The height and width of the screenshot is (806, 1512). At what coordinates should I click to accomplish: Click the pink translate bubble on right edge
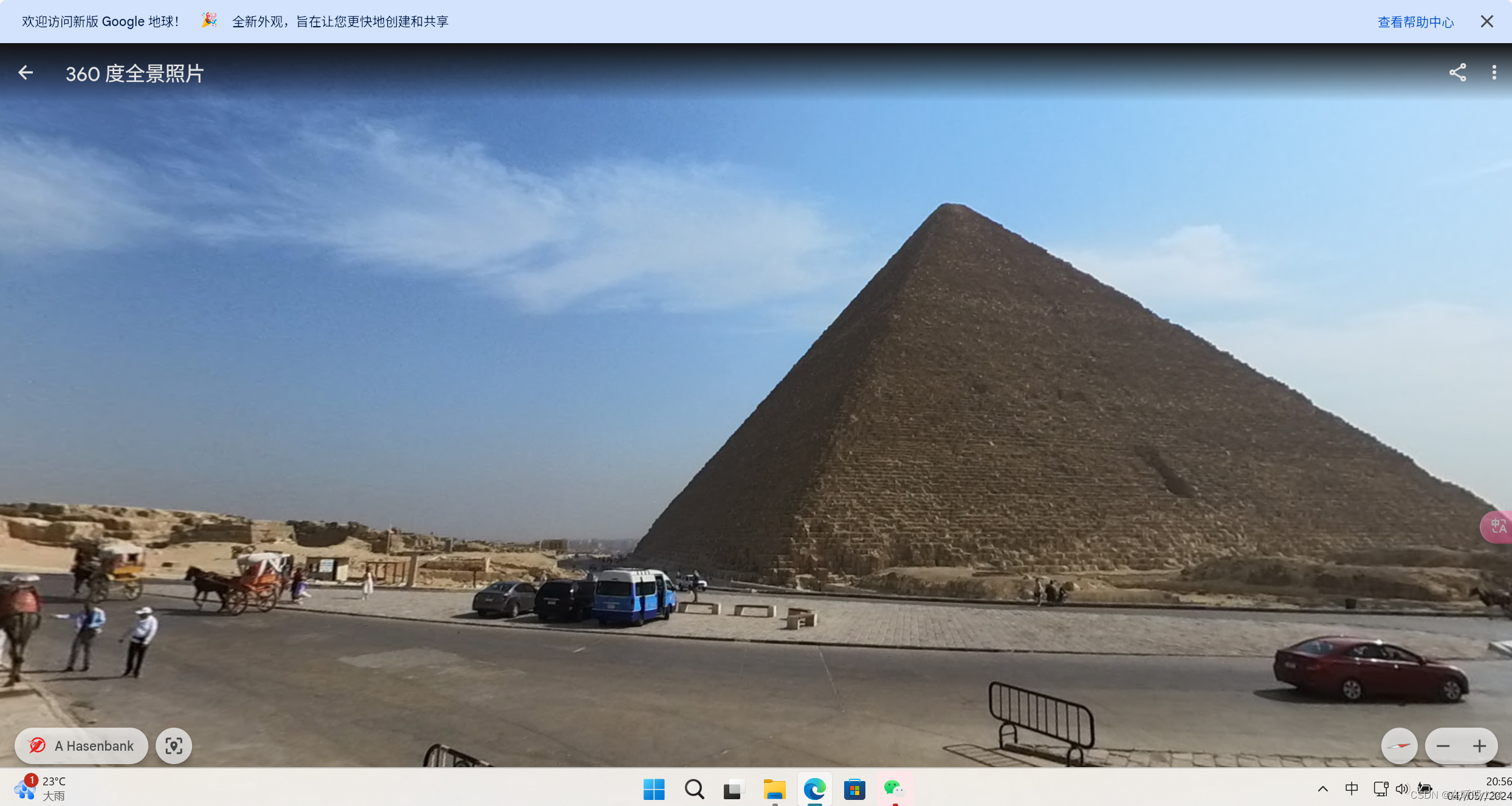(1497, 527)
